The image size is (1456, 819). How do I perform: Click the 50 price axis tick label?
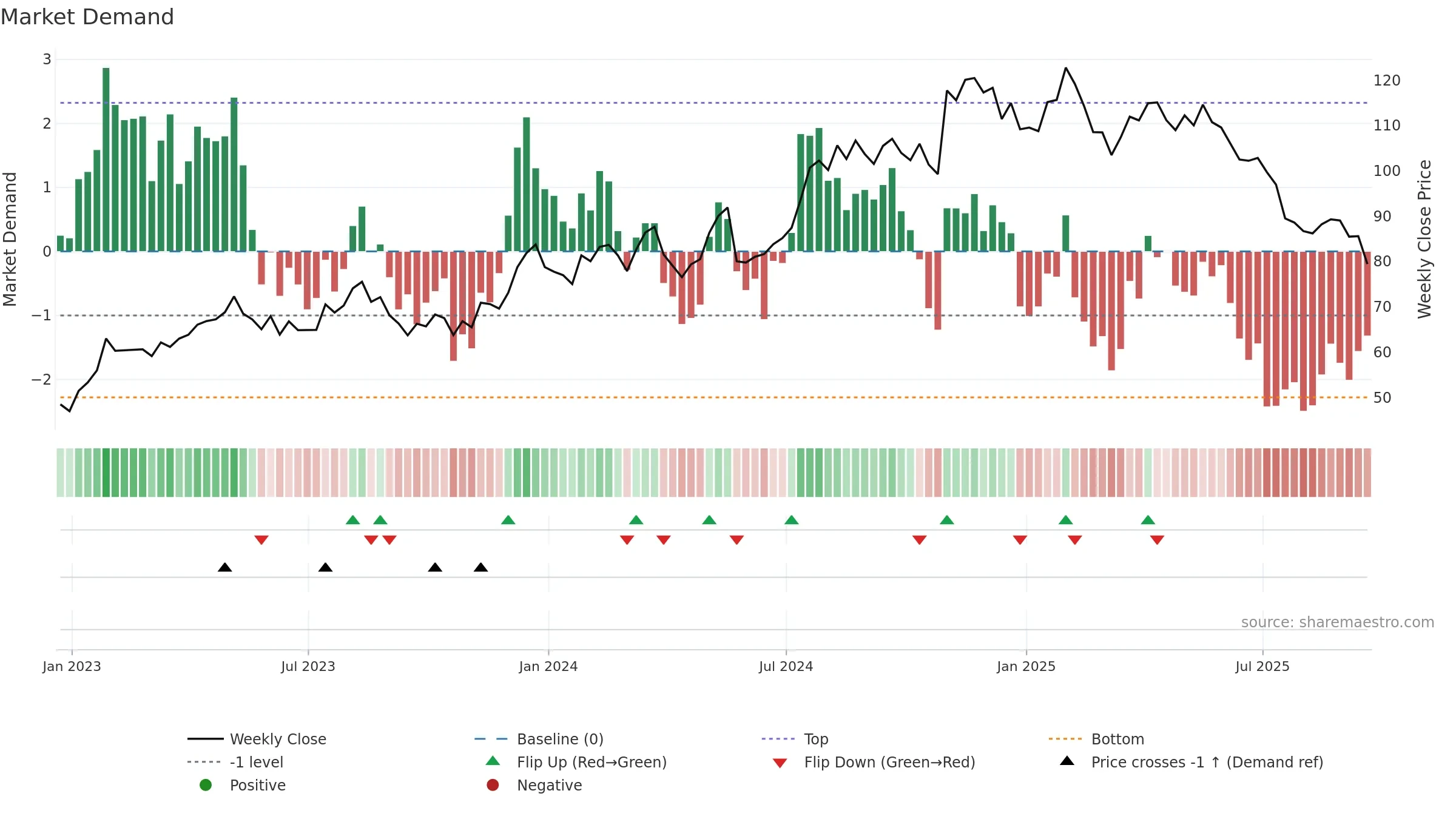point(1383,397)
